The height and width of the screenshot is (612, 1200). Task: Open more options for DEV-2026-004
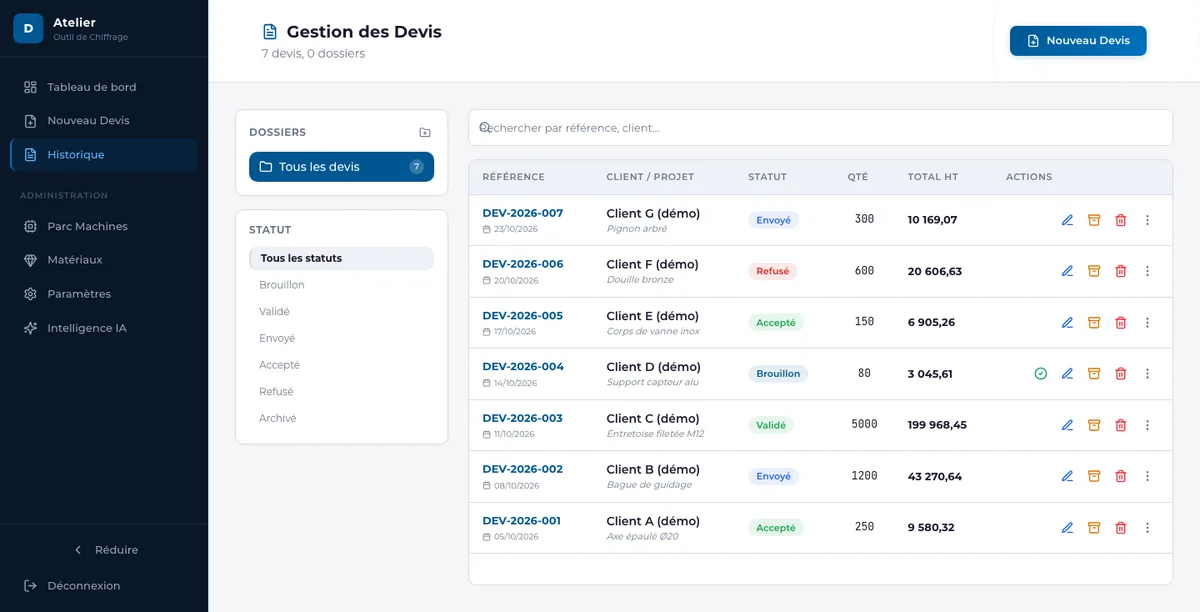tap(1147, 373)
